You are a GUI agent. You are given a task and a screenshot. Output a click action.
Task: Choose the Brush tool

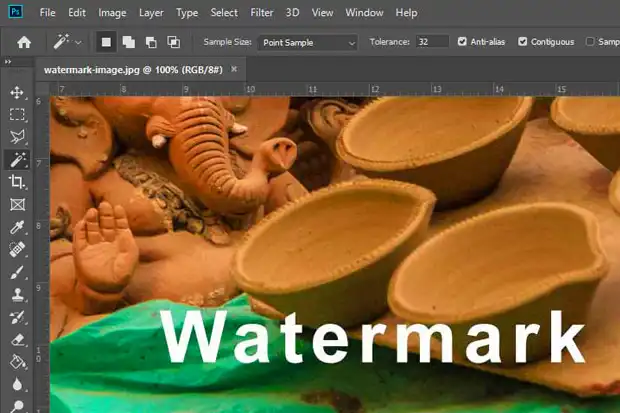(x=17, y=272)
